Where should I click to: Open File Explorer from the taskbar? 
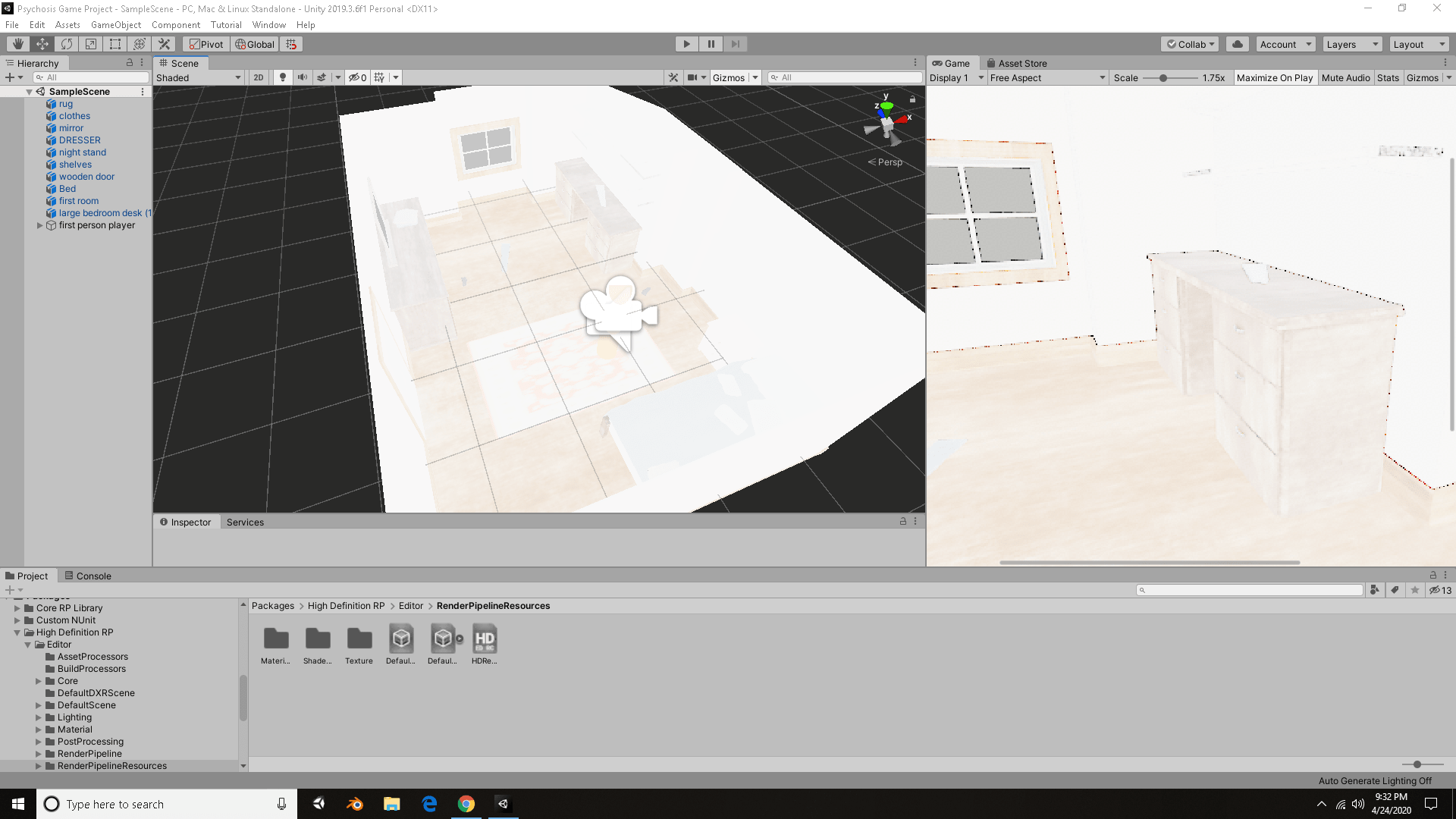coord(391,804)
